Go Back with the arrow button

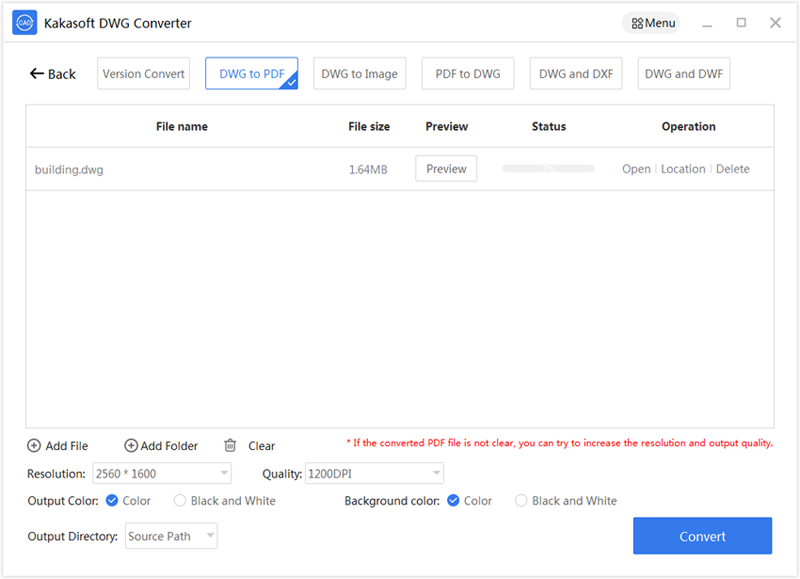click(53, 74)
